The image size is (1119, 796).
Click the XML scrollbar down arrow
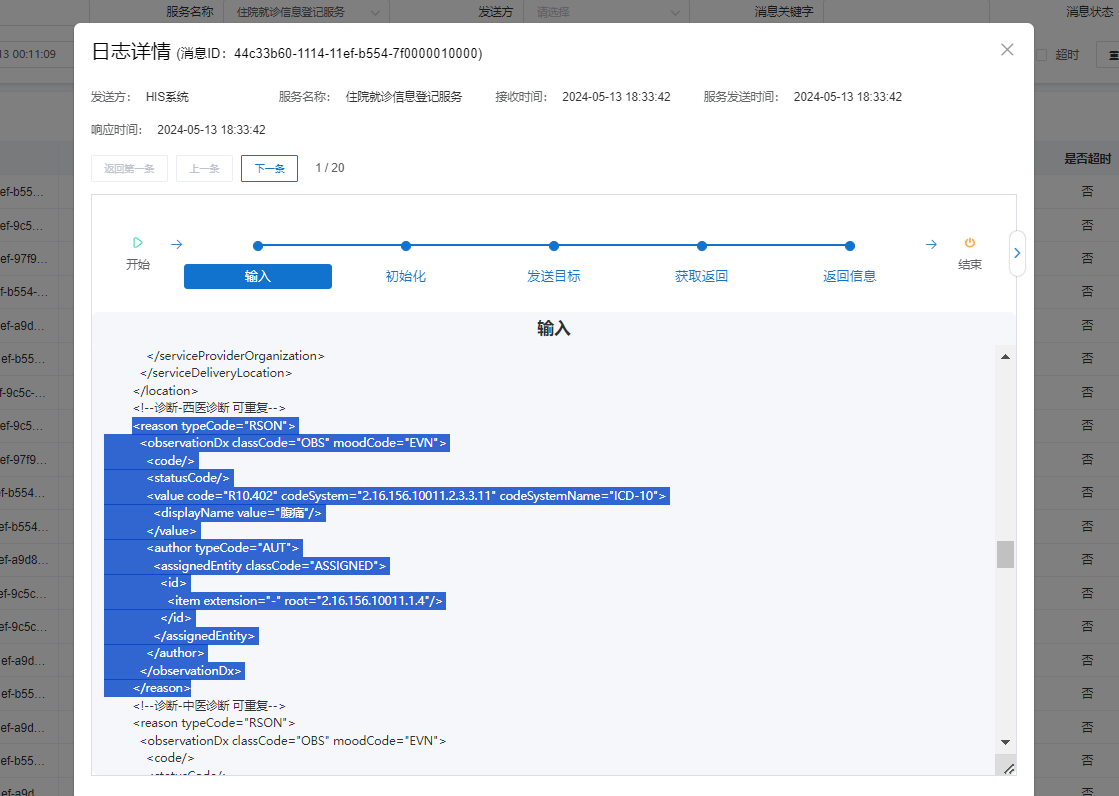point(1005,742)
